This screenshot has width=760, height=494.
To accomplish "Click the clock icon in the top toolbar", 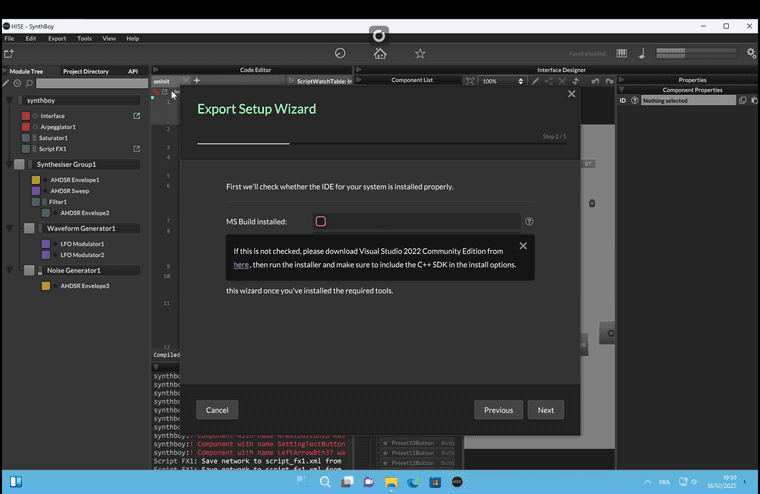I will 340,53.
